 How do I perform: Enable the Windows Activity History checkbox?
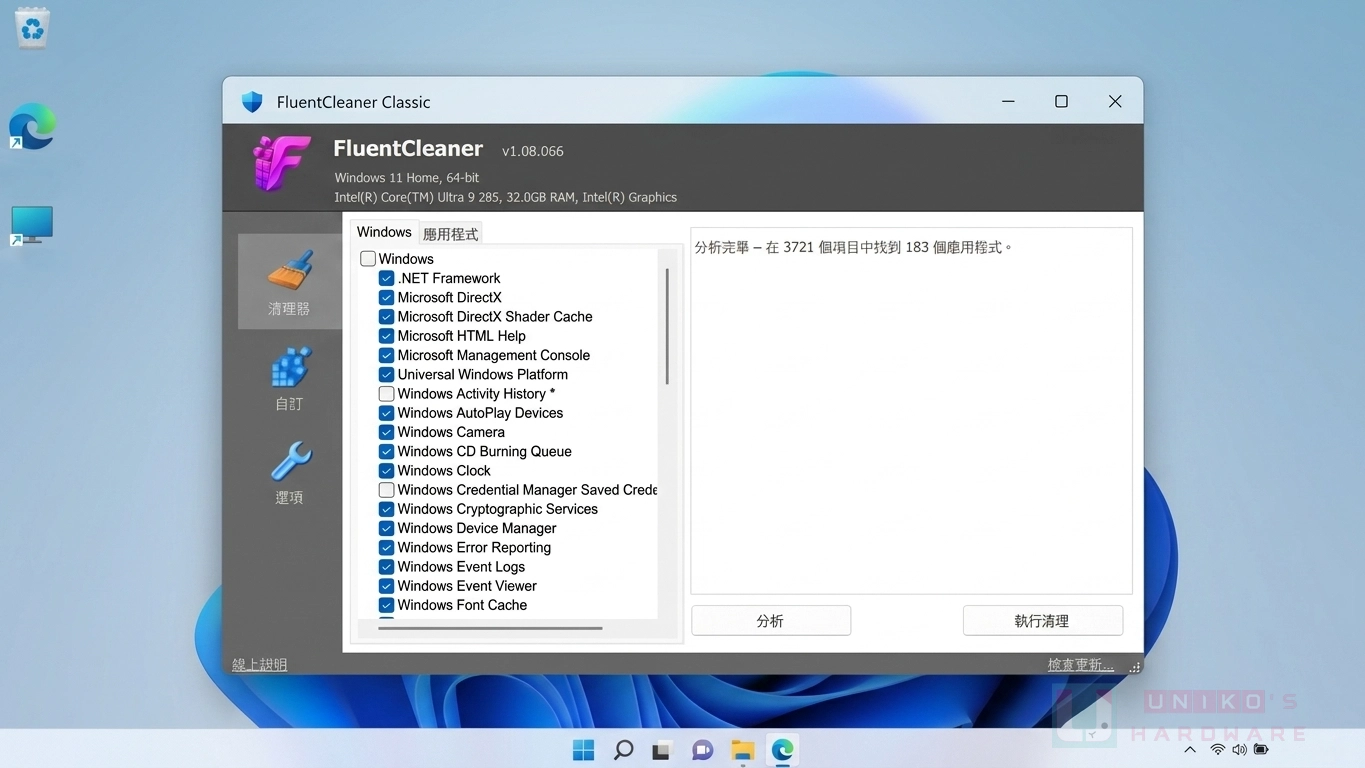click(x=386, y=394)
